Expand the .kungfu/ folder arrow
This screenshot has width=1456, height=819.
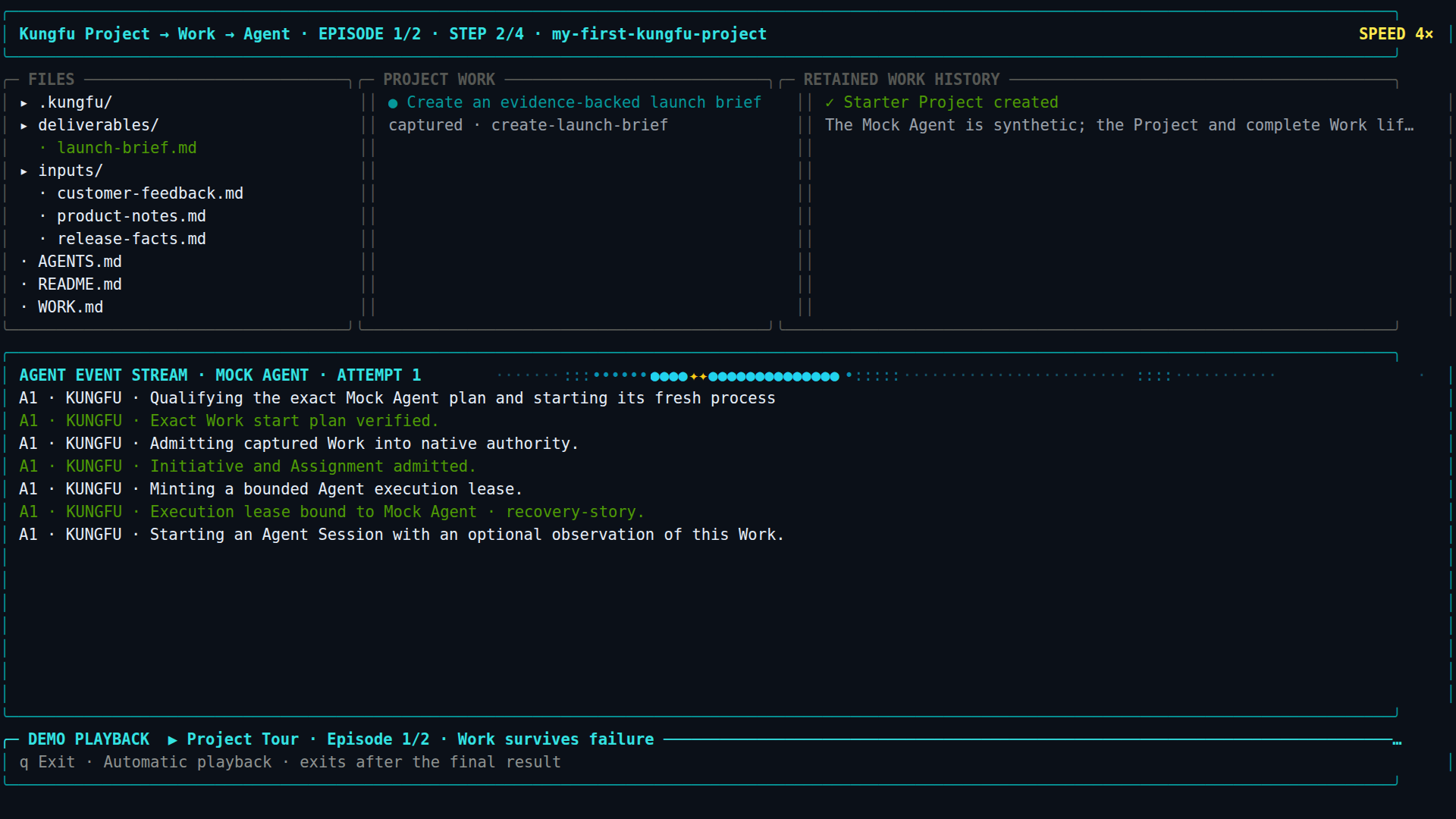[24, 103]
